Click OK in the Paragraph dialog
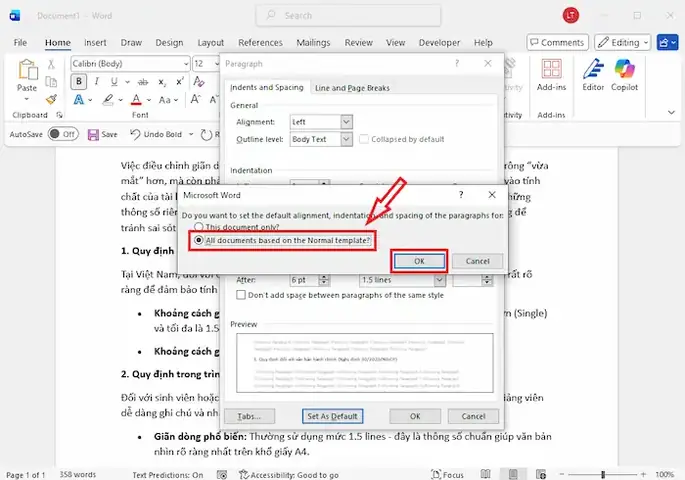 click(415, 416)
